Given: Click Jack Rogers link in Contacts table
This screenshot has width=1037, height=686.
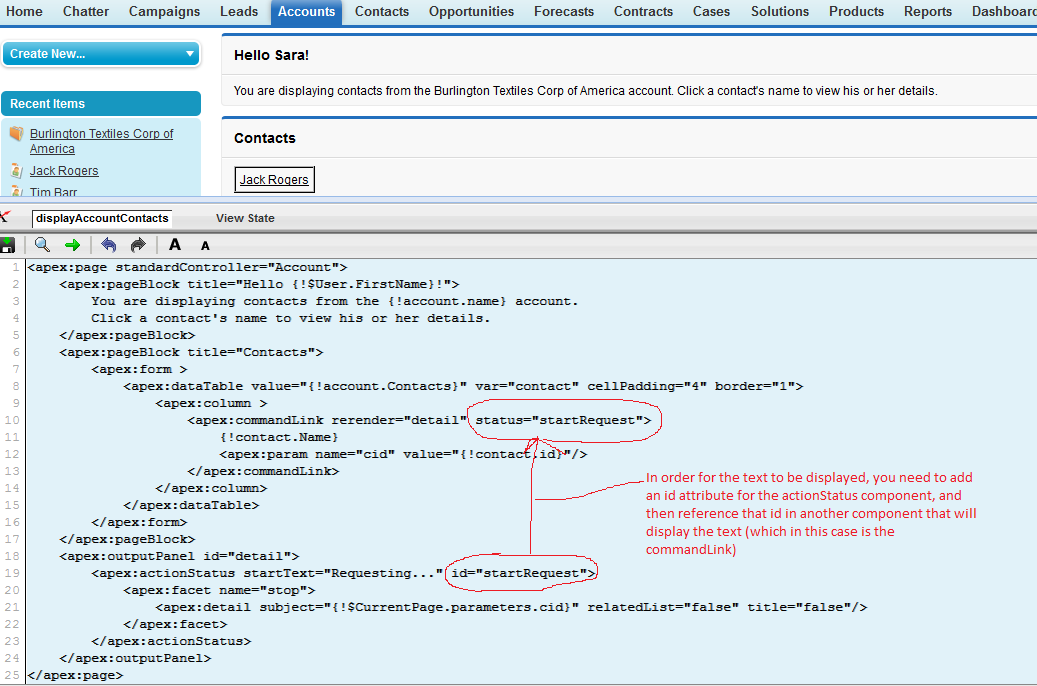Looking at the screenshot, I should click(275, 180).
